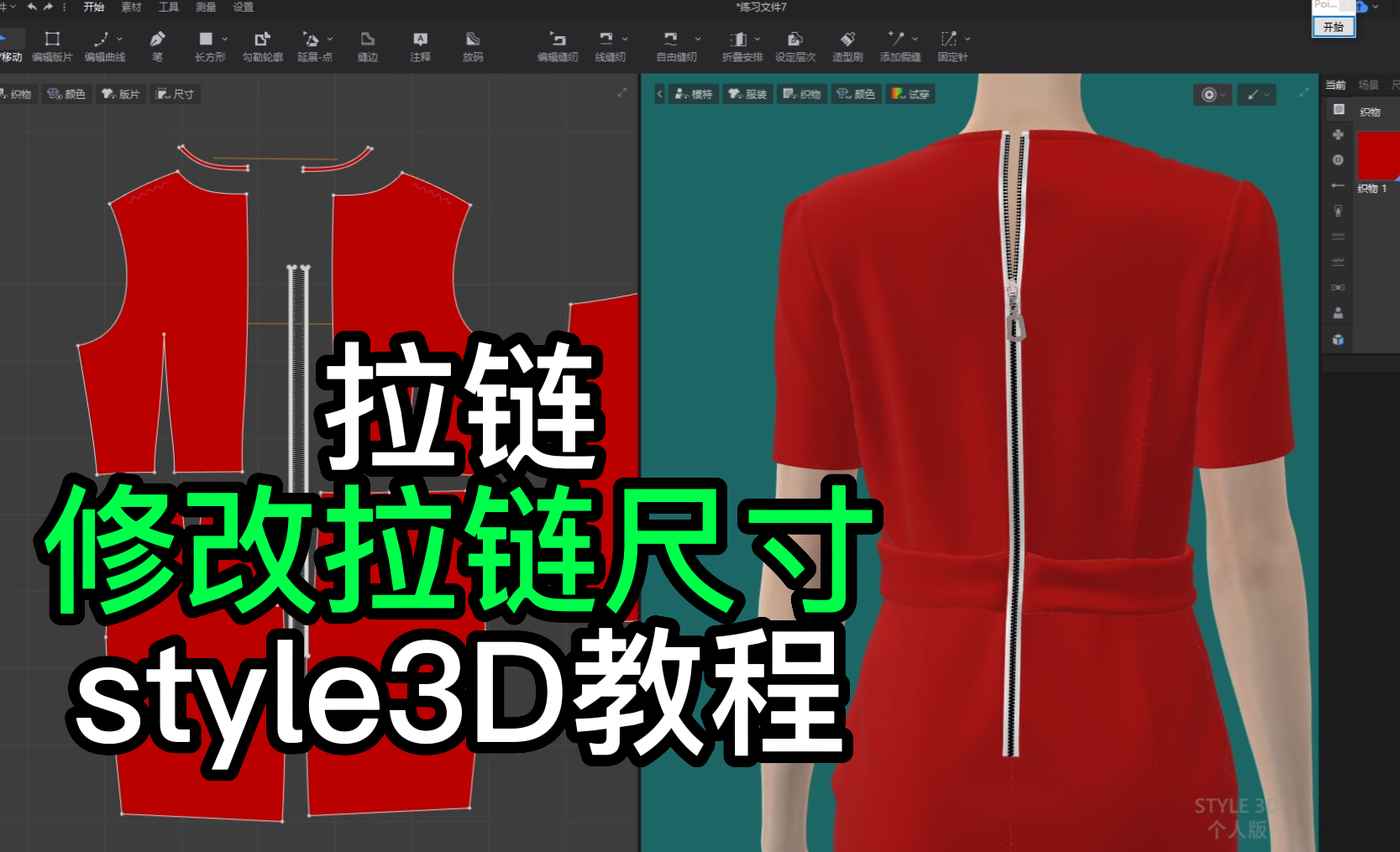Expand the 长方形 tool dropdown arrow
Image resolution: width=1400 pixels, height=852 pixels.
pos(224,39)
